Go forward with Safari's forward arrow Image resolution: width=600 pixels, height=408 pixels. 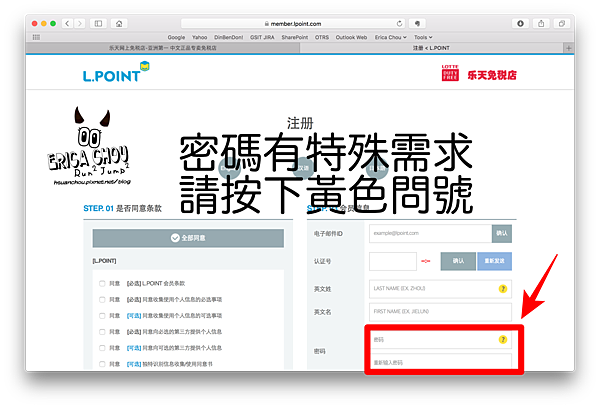coord(80,24)
